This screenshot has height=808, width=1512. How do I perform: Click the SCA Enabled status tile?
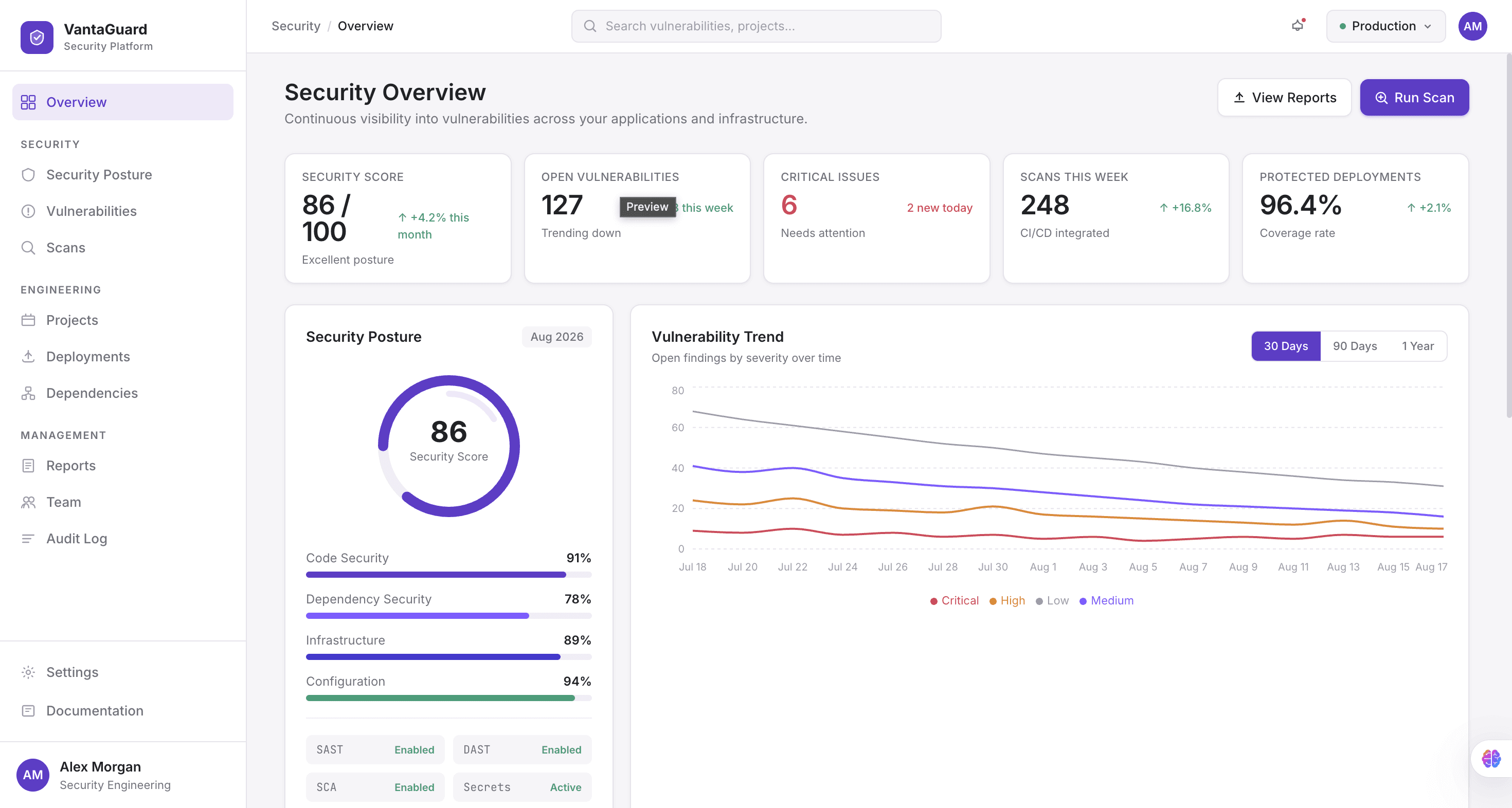375,787
